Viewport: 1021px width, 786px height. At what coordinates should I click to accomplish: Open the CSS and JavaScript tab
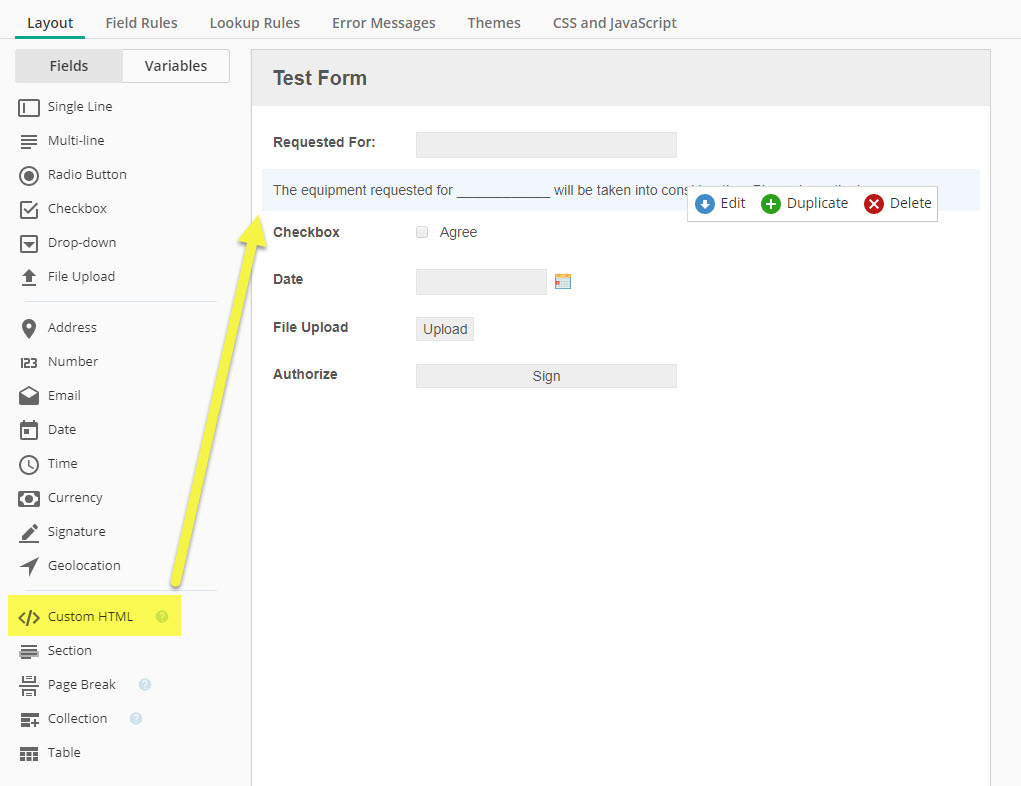point(614,23)
